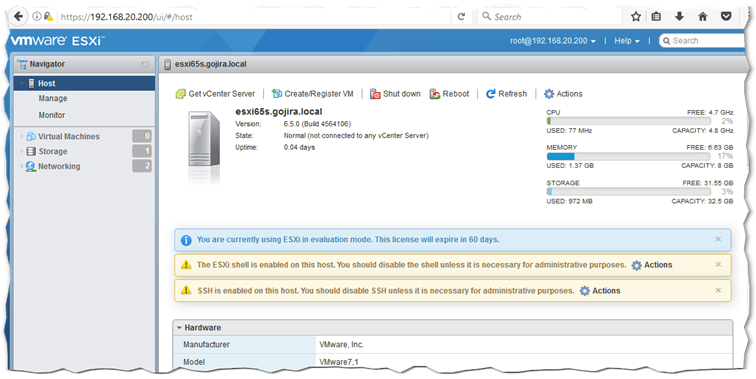756x379 pixels.
Task: Dismiss the SSH enabled warning
Action: 718,290
